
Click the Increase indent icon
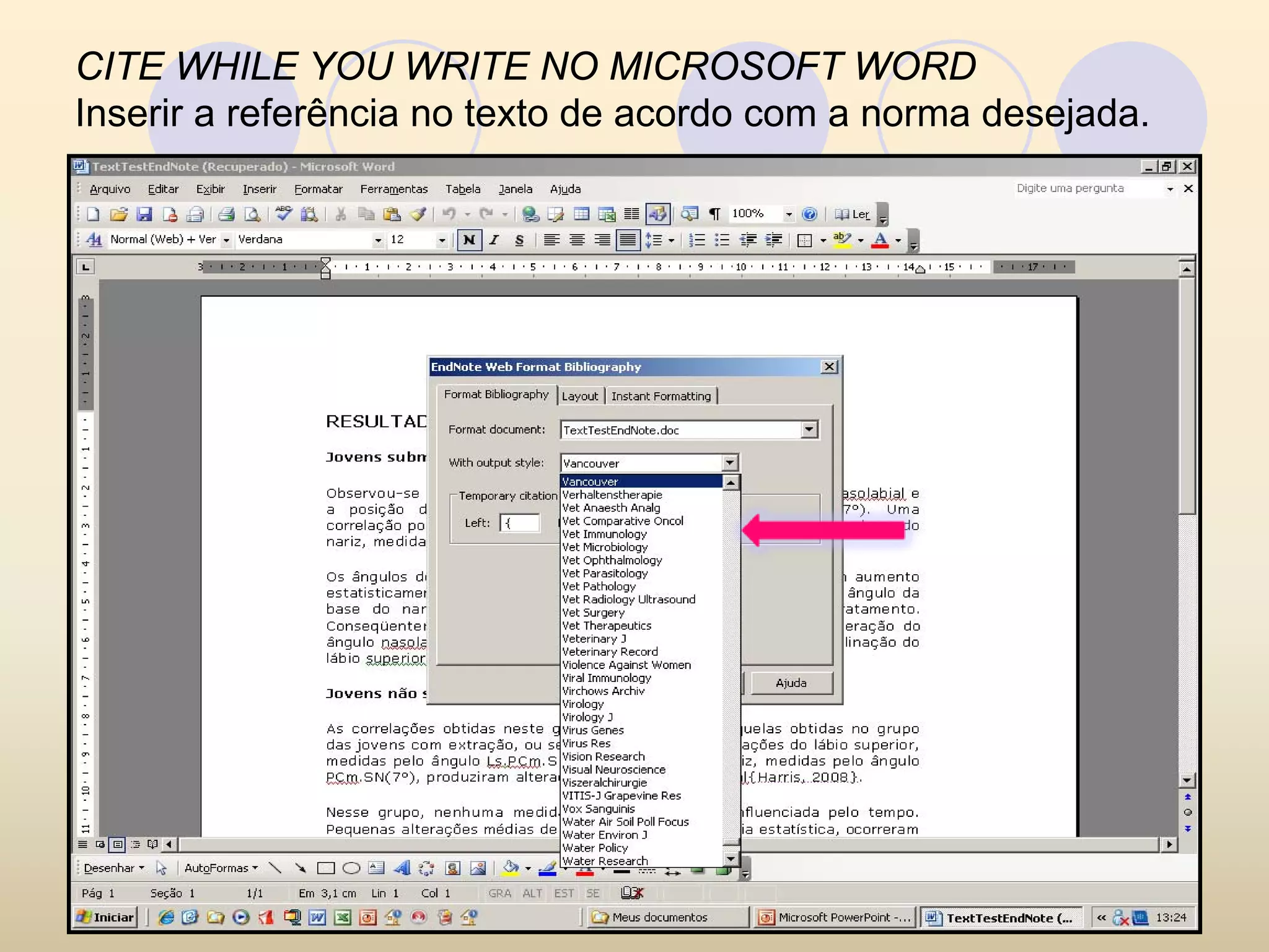tap(774, 240)
